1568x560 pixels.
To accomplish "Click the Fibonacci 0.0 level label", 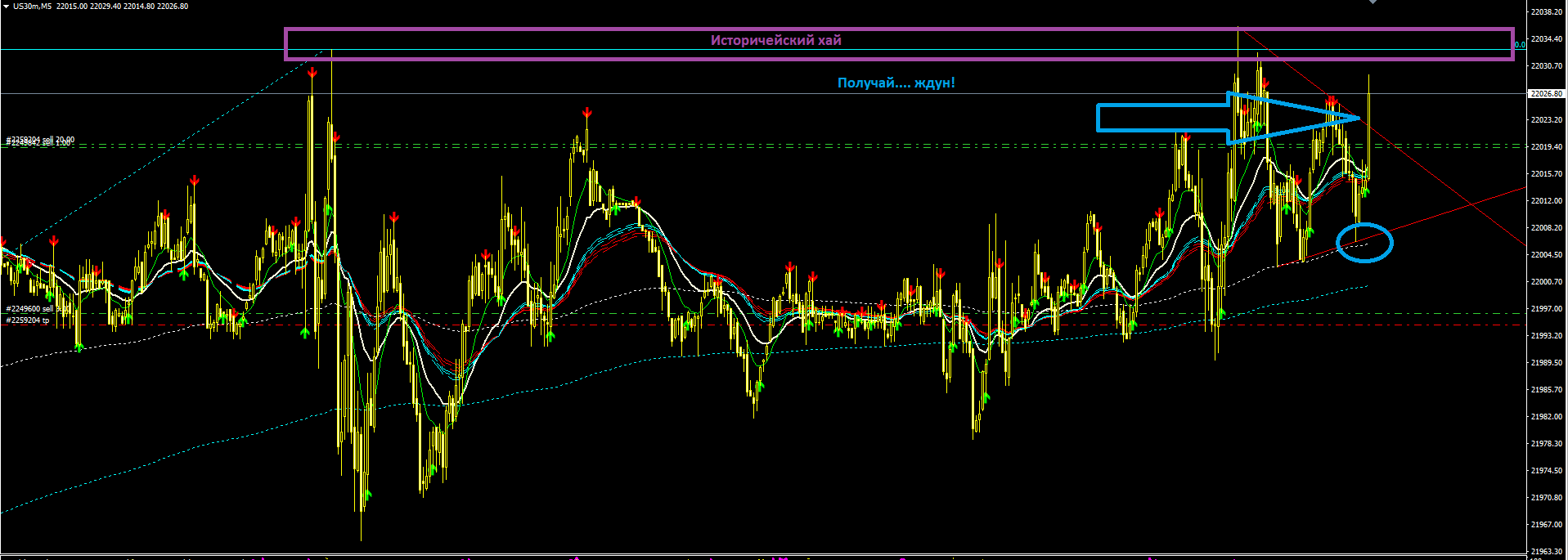I will point(1520,45).
